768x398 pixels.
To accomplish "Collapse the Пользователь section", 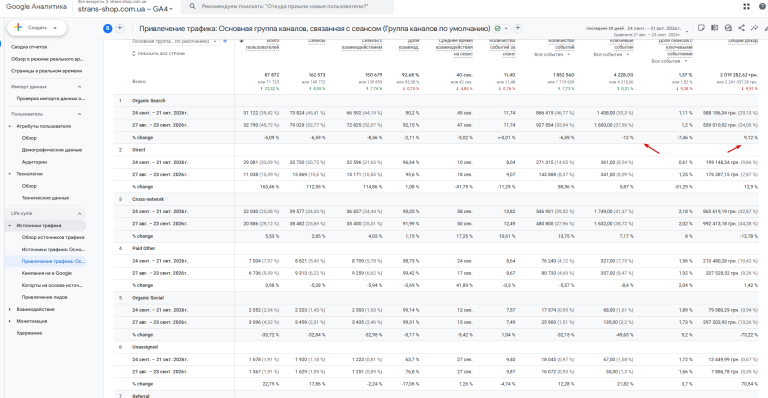I will coord(79,114).
